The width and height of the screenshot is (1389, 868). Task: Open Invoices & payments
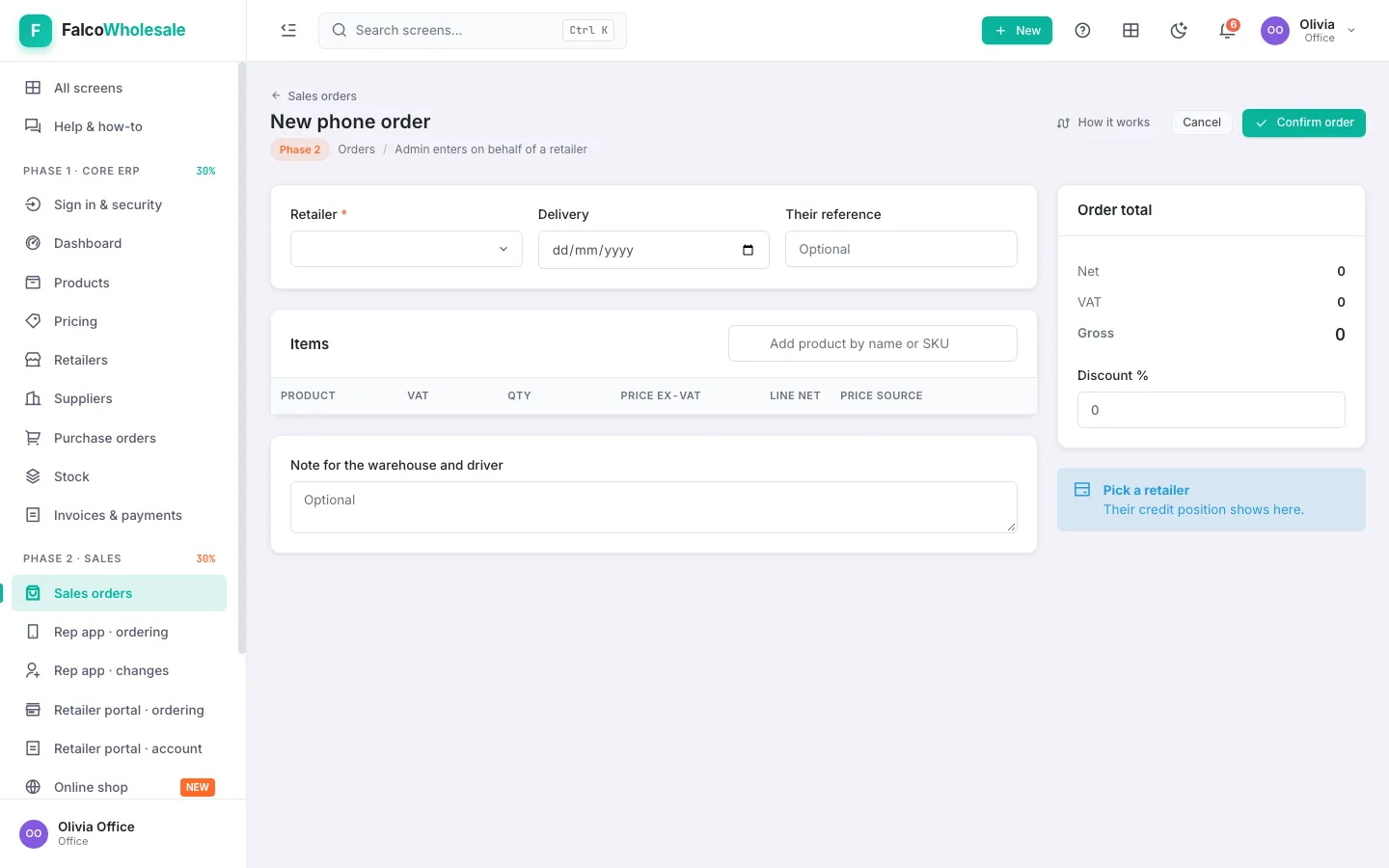point(120,515)
